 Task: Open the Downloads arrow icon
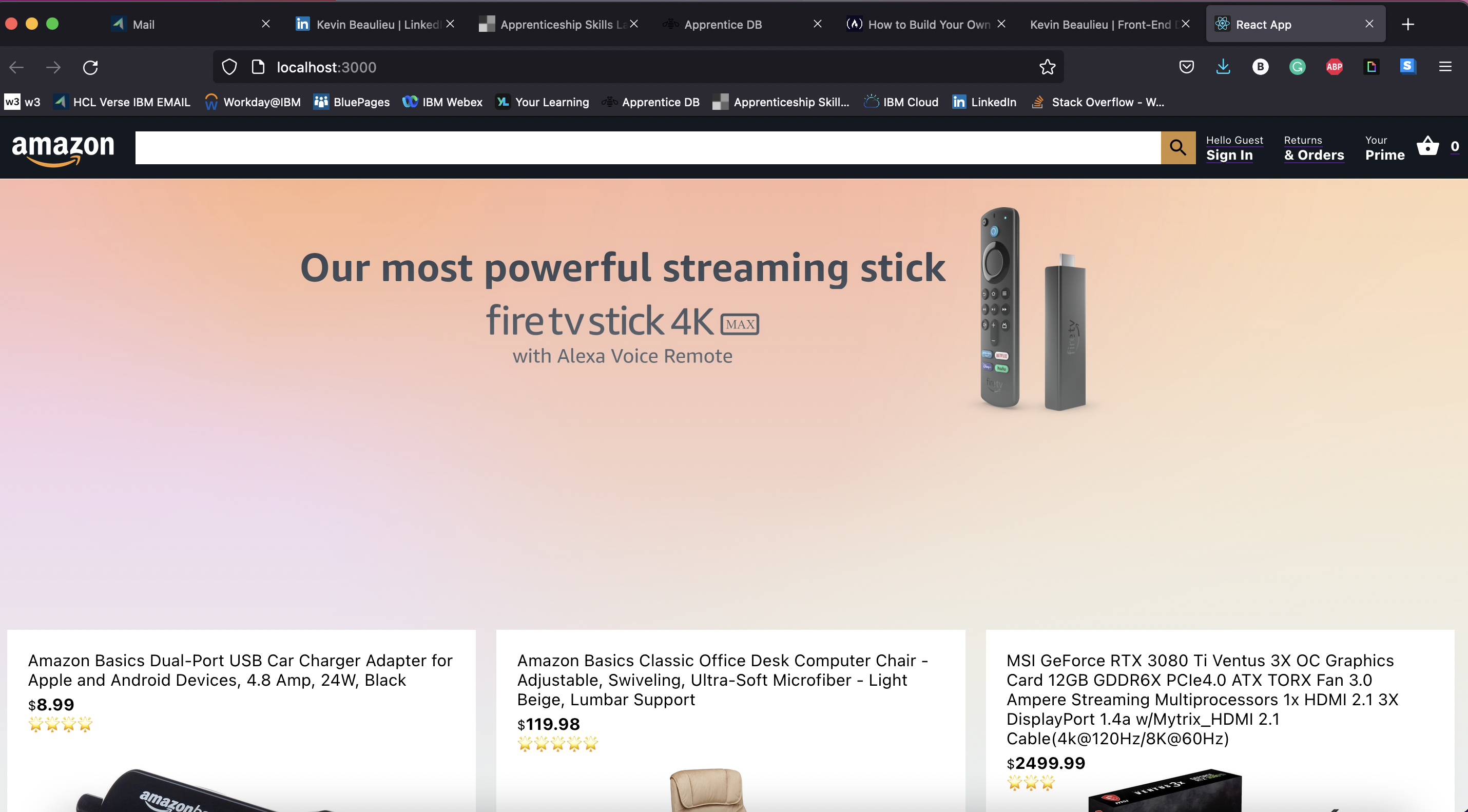(x=1223, y=67)
